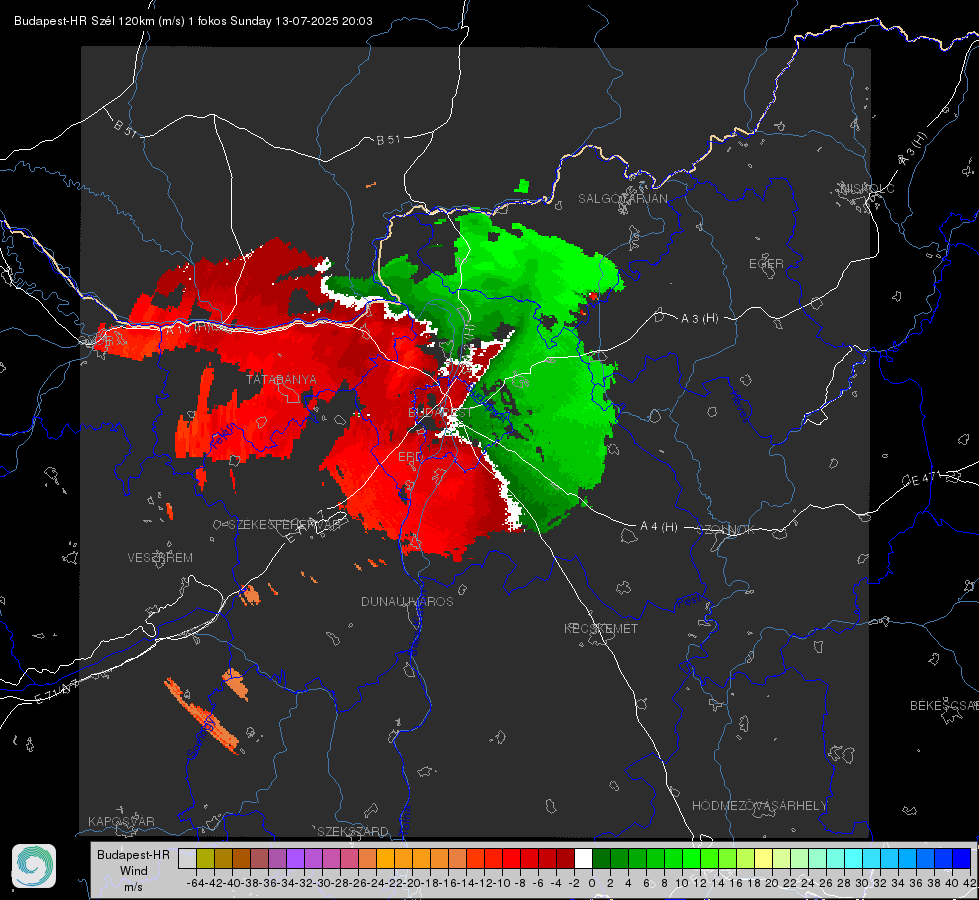Select the BEKESCSABA city label
Screen dimensions: 979x900
click(944, 705)
